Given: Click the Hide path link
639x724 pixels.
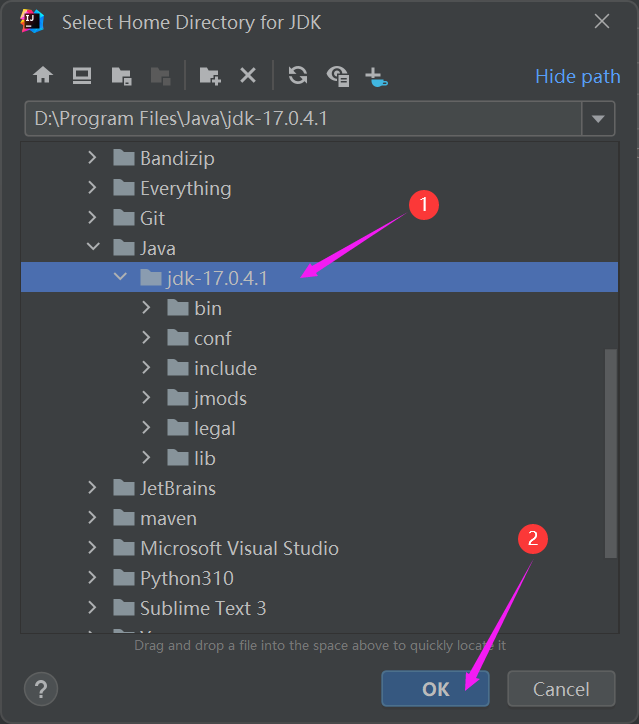Looking at the screenshot, I should point(578,76).
